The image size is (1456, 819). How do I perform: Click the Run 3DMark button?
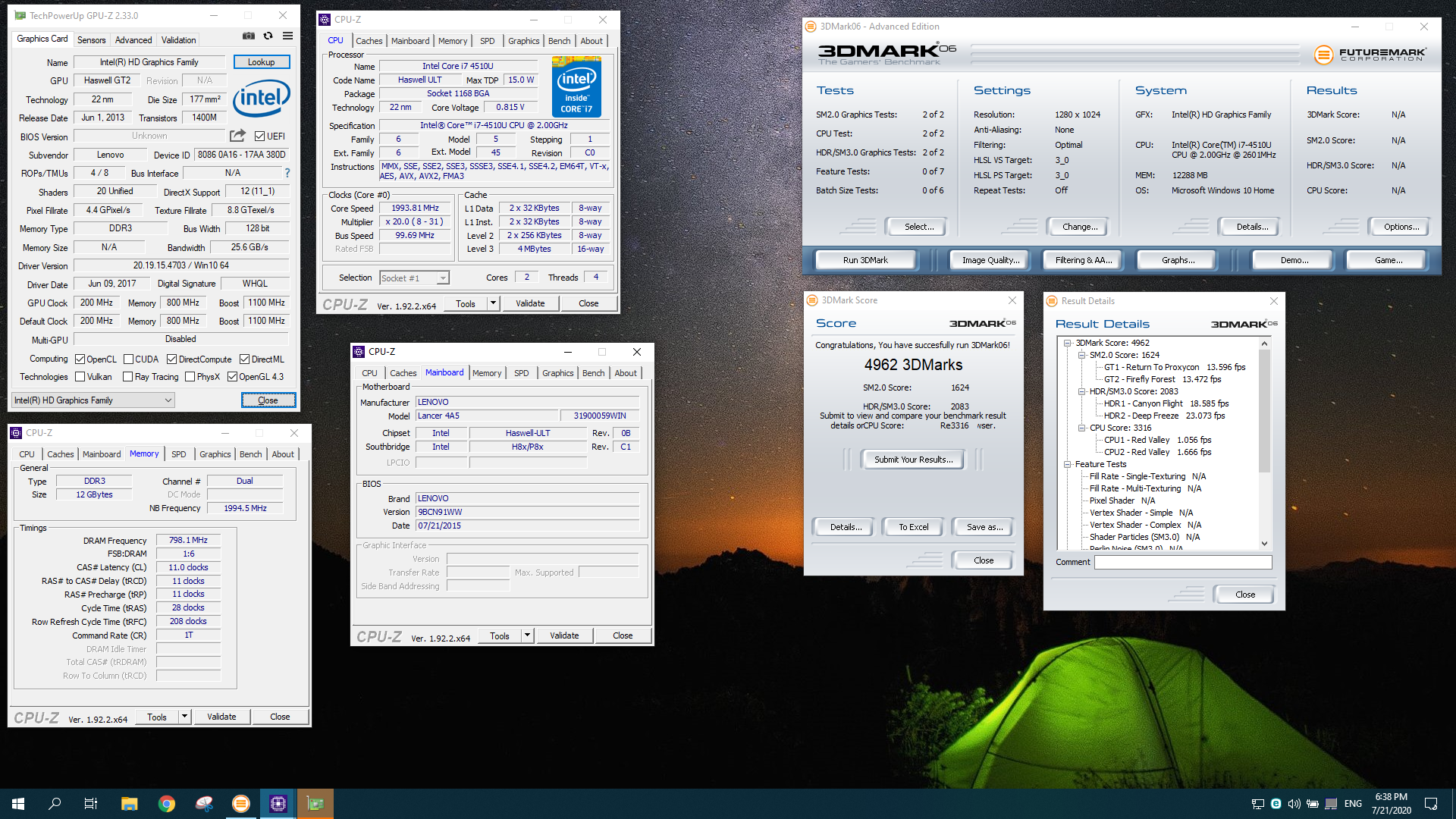click(865, 260)
